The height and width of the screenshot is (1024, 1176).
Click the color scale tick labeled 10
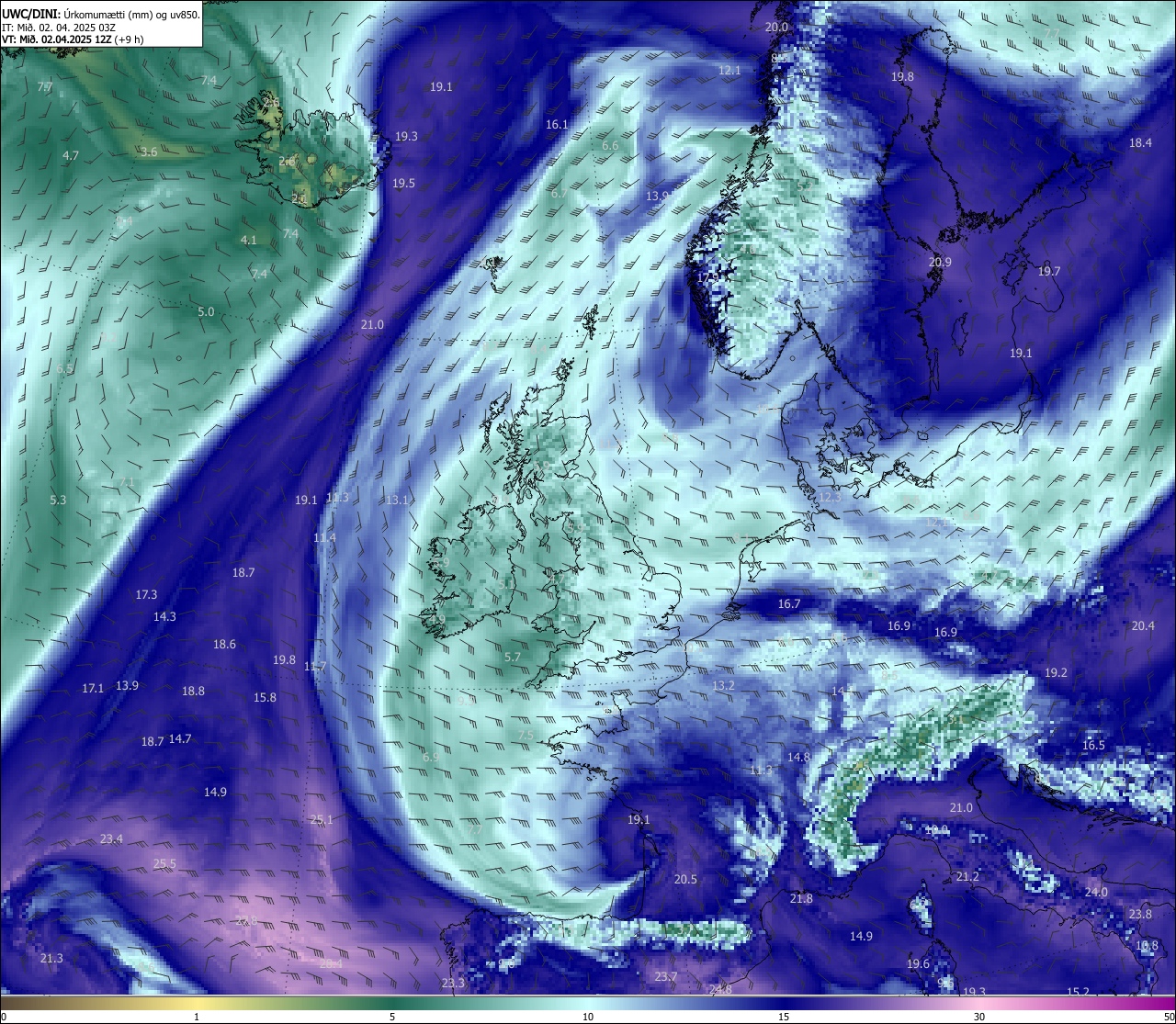[588, 1017]
